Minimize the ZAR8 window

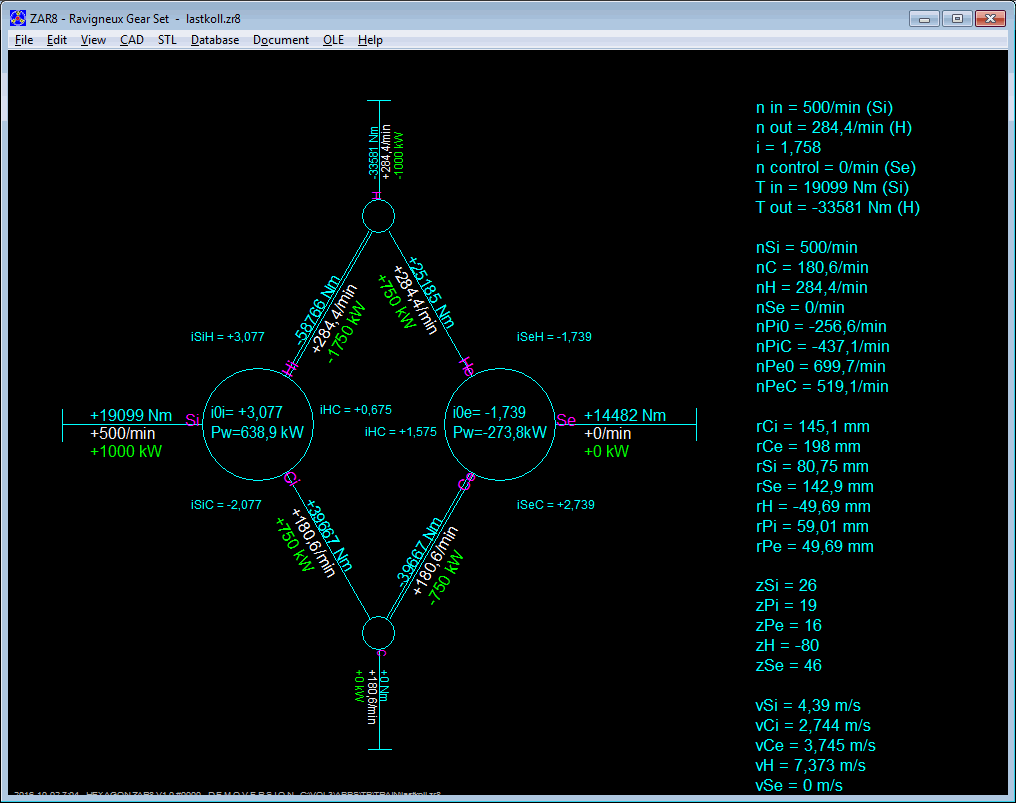click(x=924, y=18)
